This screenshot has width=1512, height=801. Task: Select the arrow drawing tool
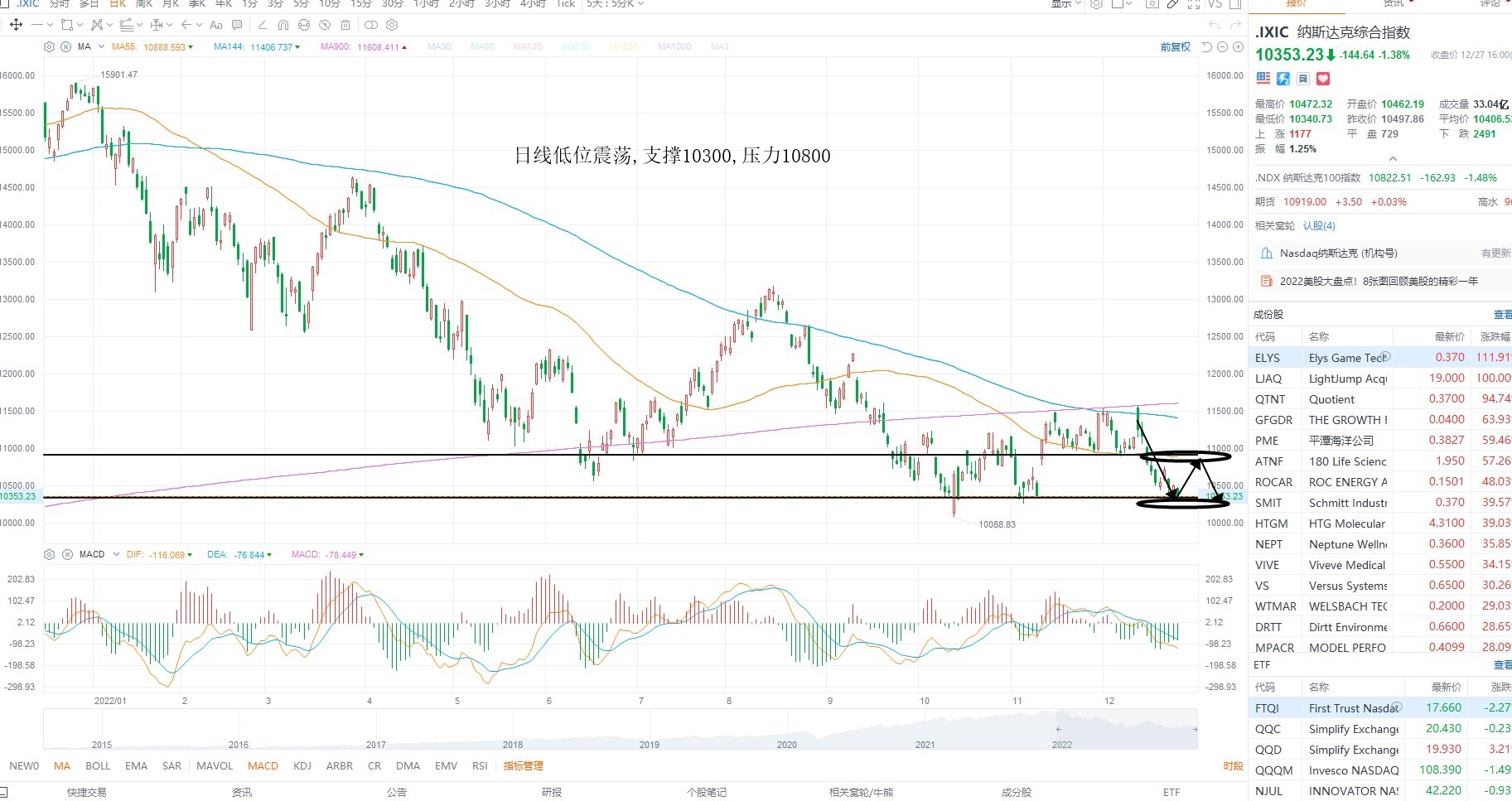tap(186, 25)
